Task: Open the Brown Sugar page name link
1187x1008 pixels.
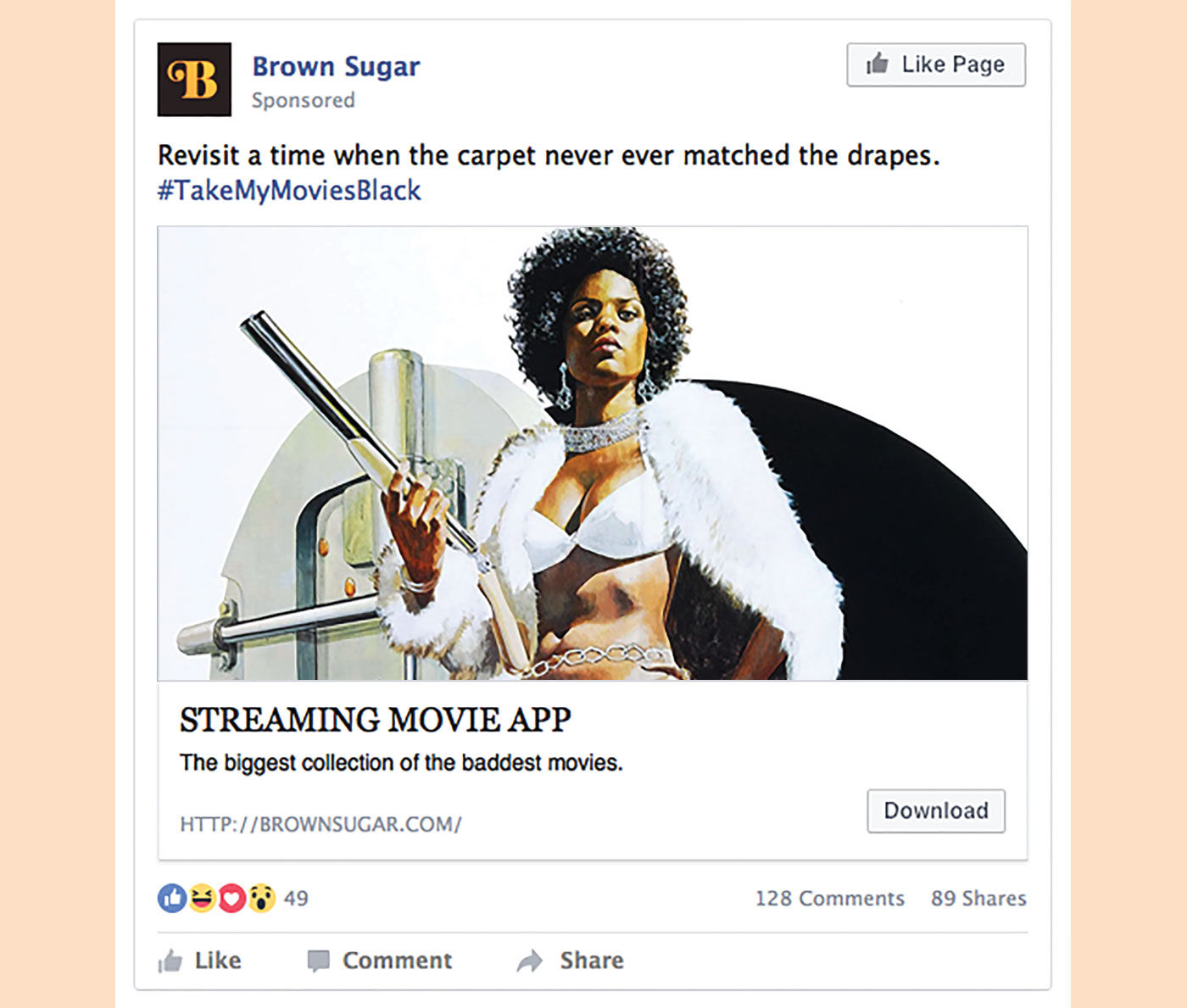Action: [336, 66]
